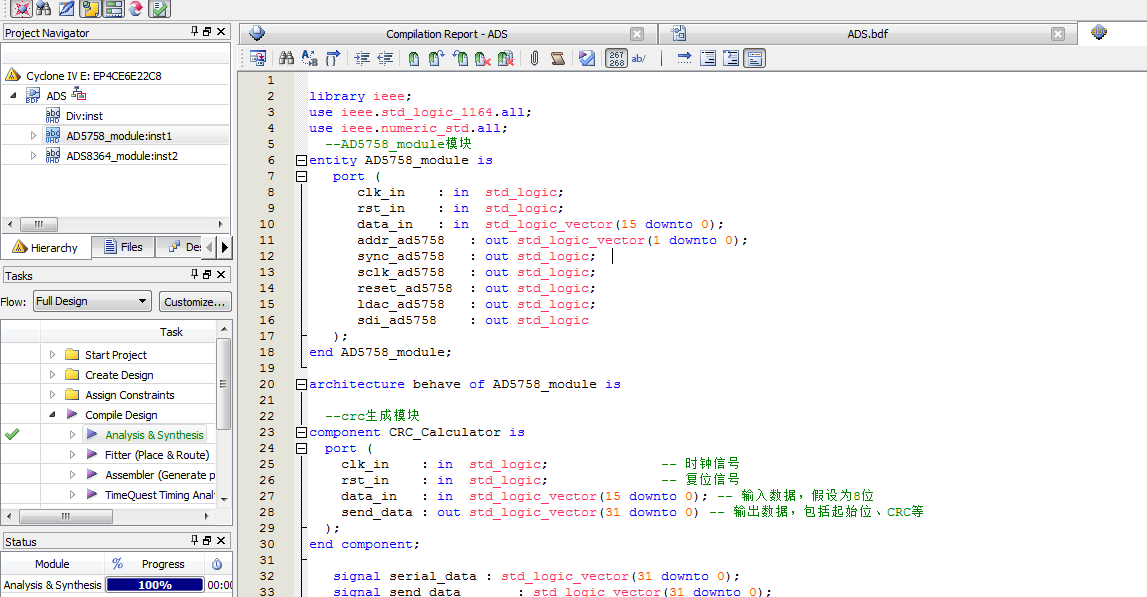Click the Analysis & Synthesis progress bar
Viewport: 1147px width, 597px height.
pyautogui.click(x=155, y=585)
